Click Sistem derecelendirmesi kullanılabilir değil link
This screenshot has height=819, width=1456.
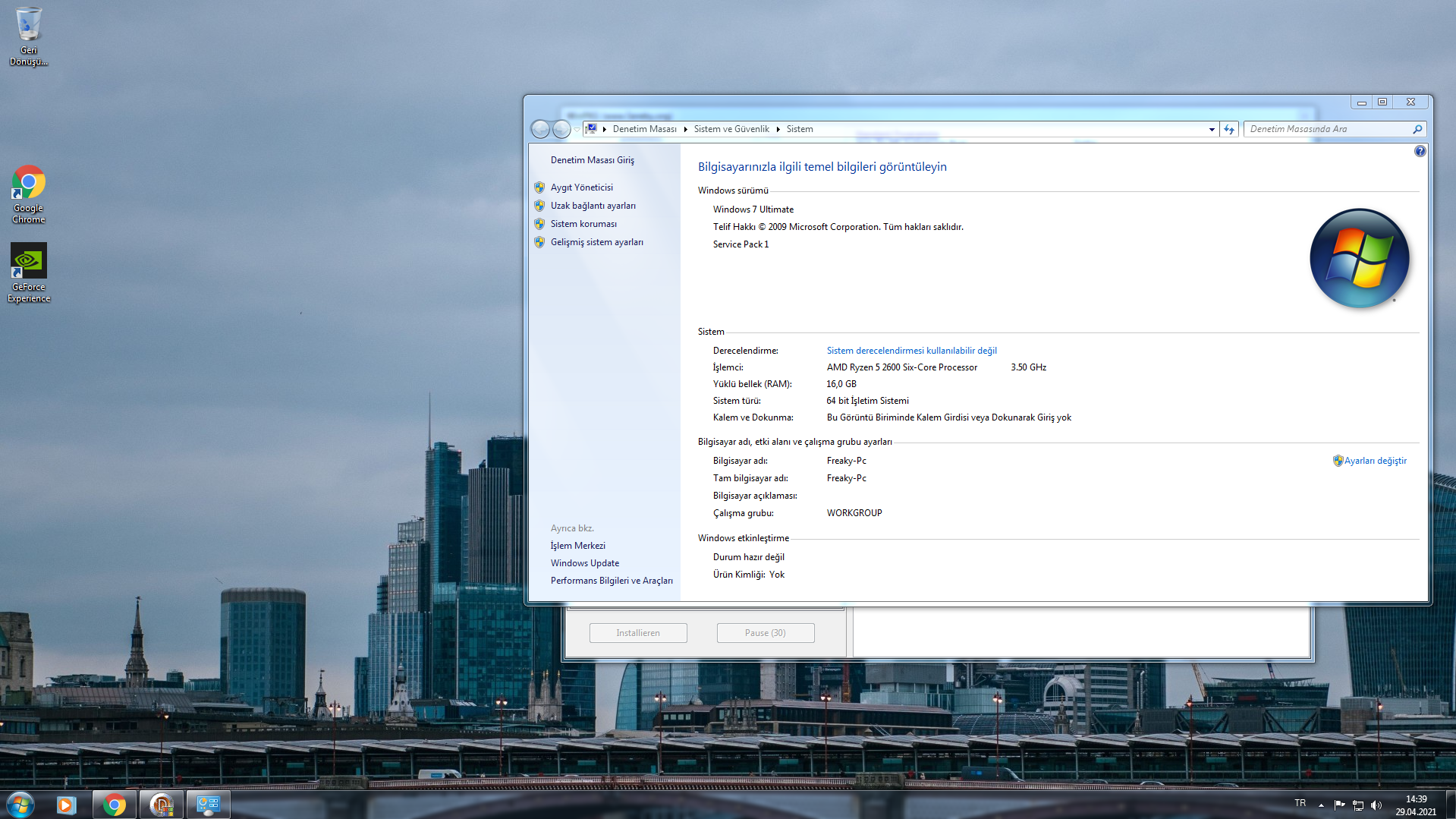click(911, 351)
